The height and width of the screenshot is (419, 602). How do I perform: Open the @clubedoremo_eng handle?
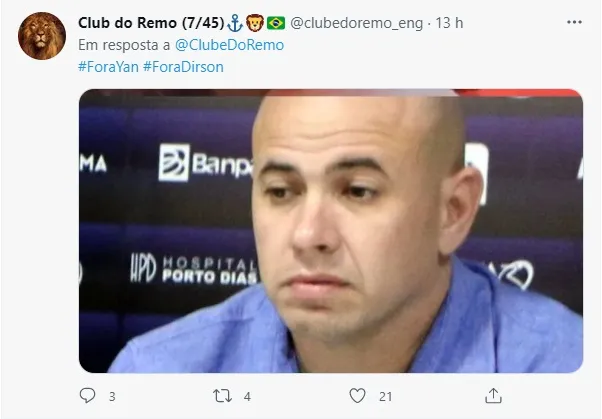(x=357, y=23)
